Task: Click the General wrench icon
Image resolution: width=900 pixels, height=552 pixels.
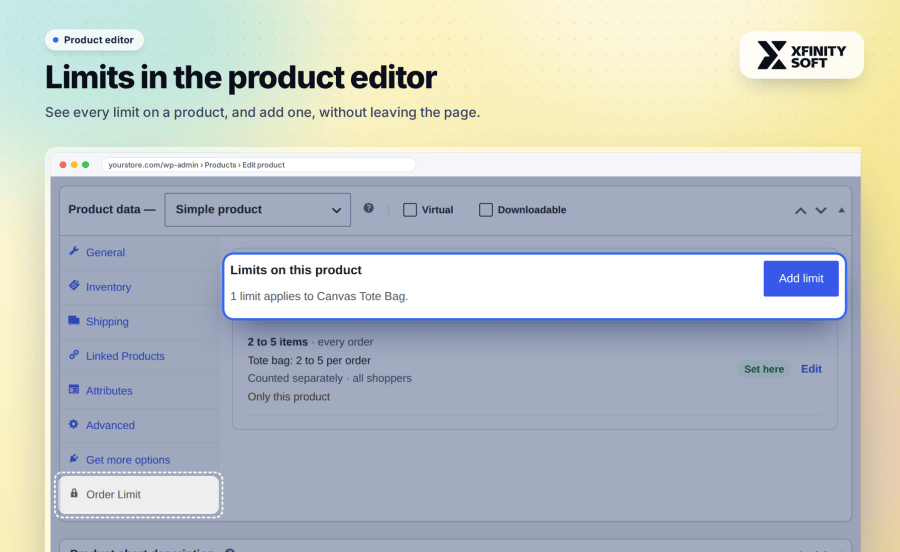Action: pos(73,251)
